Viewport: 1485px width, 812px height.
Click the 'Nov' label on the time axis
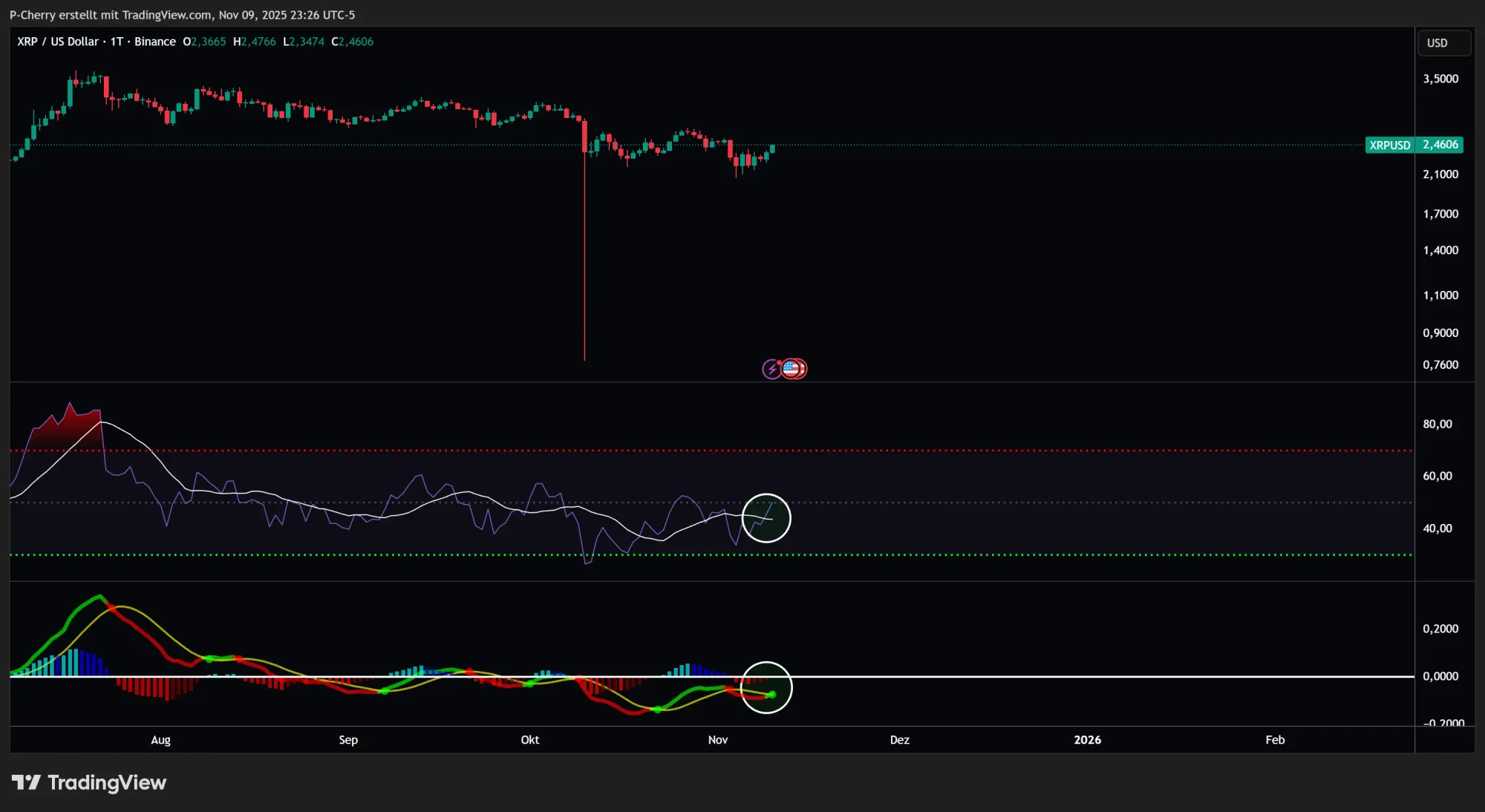pos(717,740)
